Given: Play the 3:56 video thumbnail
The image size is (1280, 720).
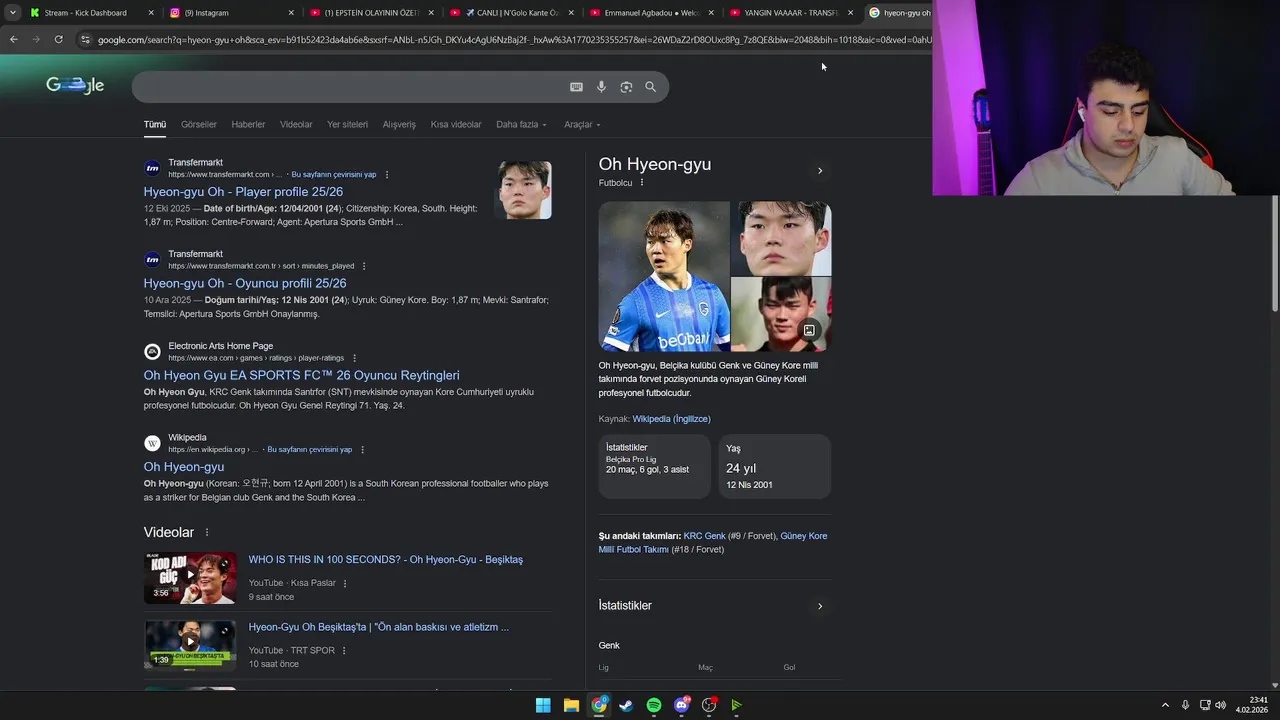Looking at the screenshot, I should 190,578.
